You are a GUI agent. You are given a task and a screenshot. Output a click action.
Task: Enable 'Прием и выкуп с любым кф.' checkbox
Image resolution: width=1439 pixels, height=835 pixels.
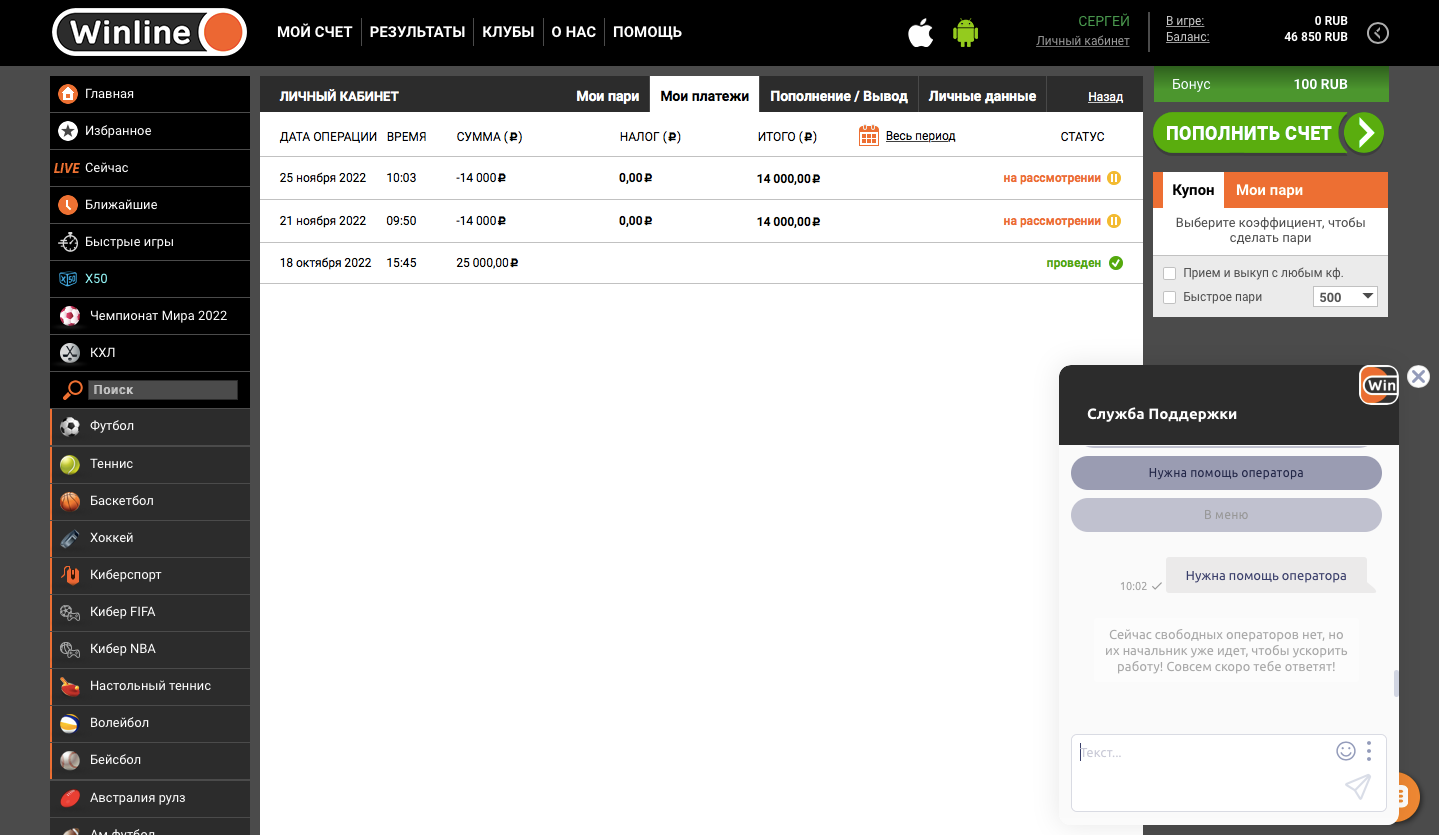1170,273
